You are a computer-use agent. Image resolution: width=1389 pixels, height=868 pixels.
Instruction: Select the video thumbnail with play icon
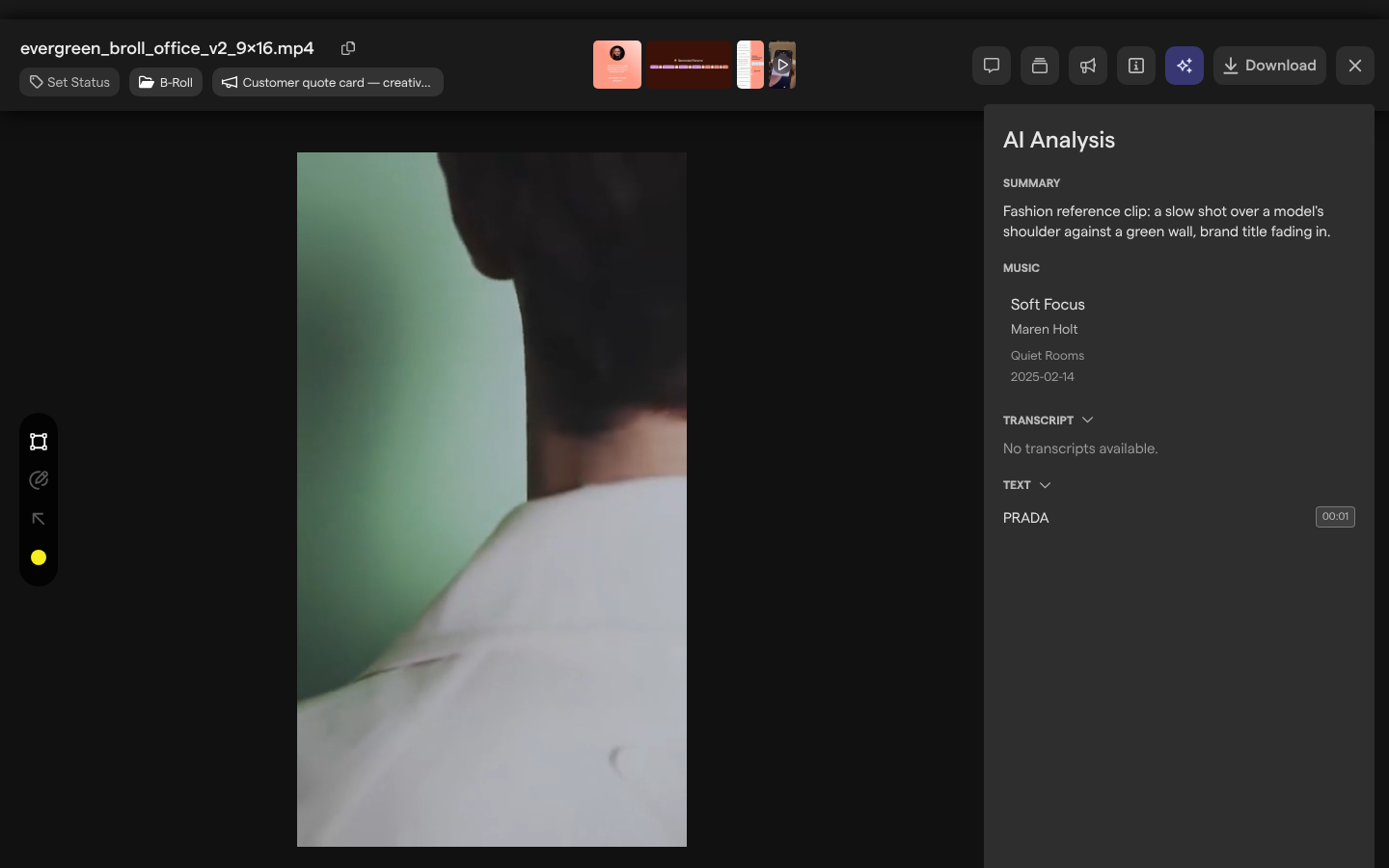(x=782, y=65)
